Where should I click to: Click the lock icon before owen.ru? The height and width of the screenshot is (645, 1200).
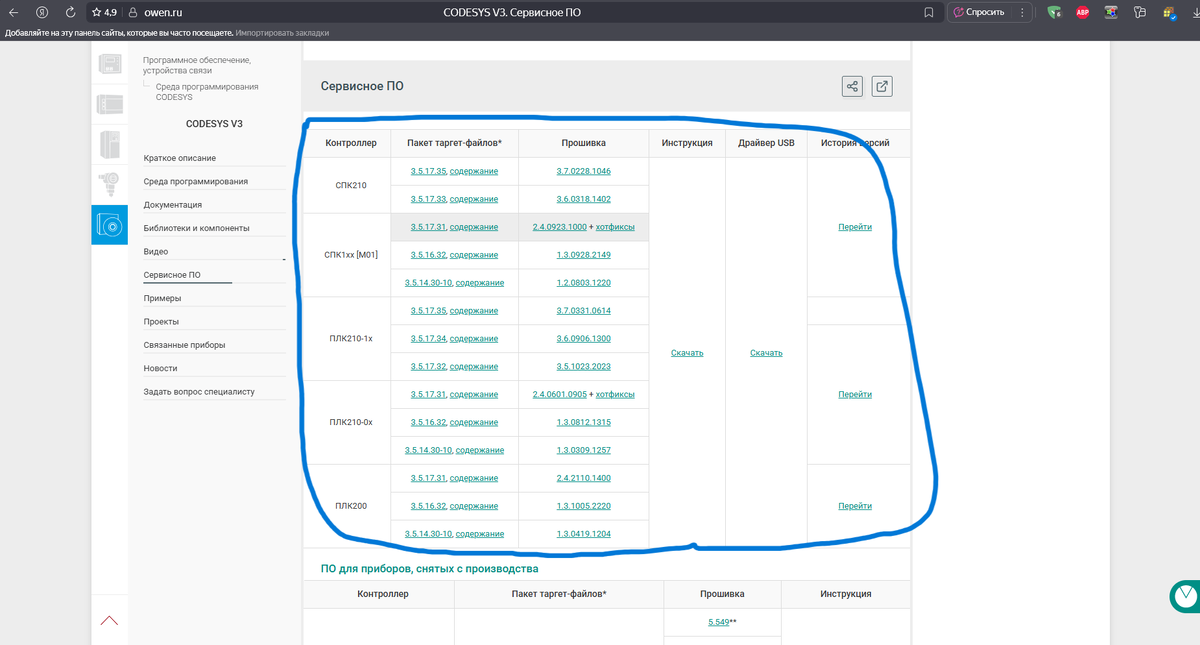(132, 13)
